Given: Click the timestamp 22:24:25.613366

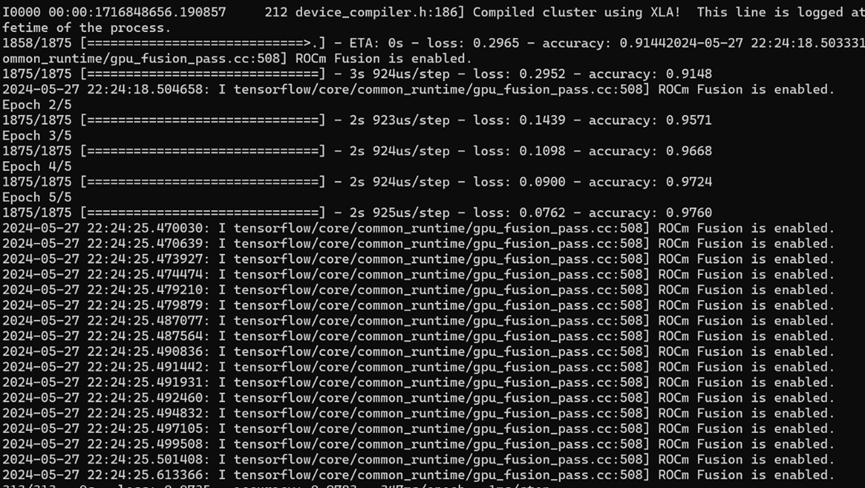Looking at the screenshot, I should 148,475.
